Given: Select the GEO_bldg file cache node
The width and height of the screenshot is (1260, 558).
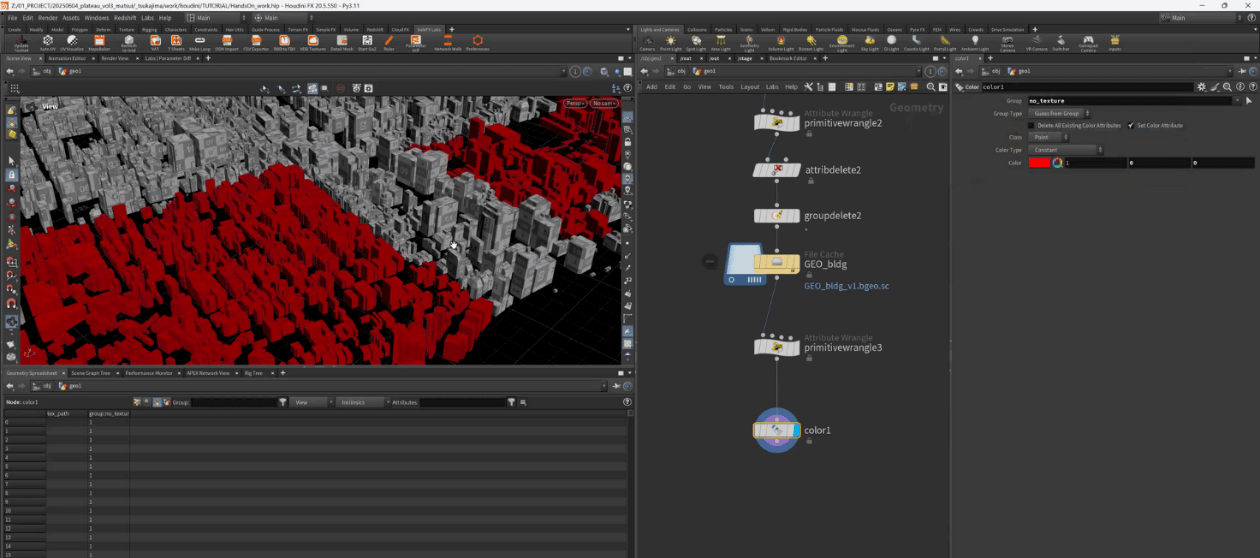Looking at the screenshot, I should click(776, 264).
